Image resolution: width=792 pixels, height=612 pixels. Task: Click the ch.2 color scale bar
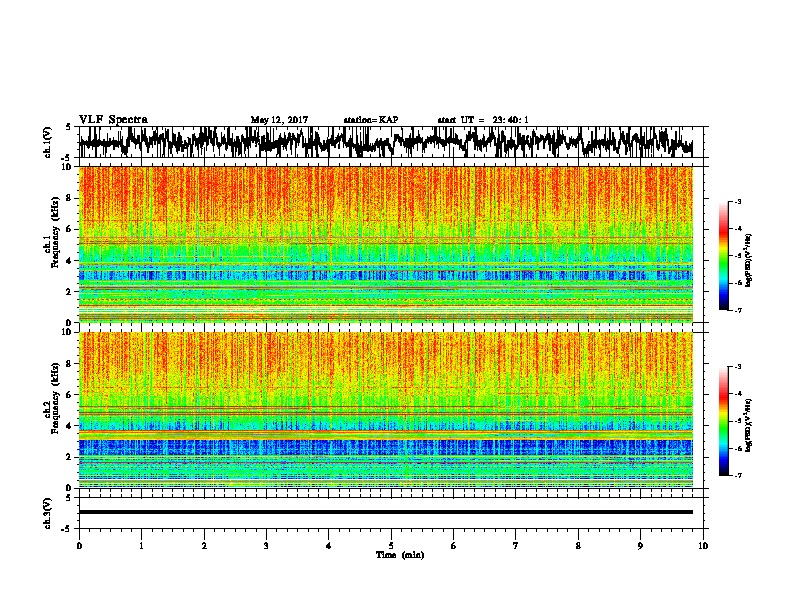click(723, 421)
